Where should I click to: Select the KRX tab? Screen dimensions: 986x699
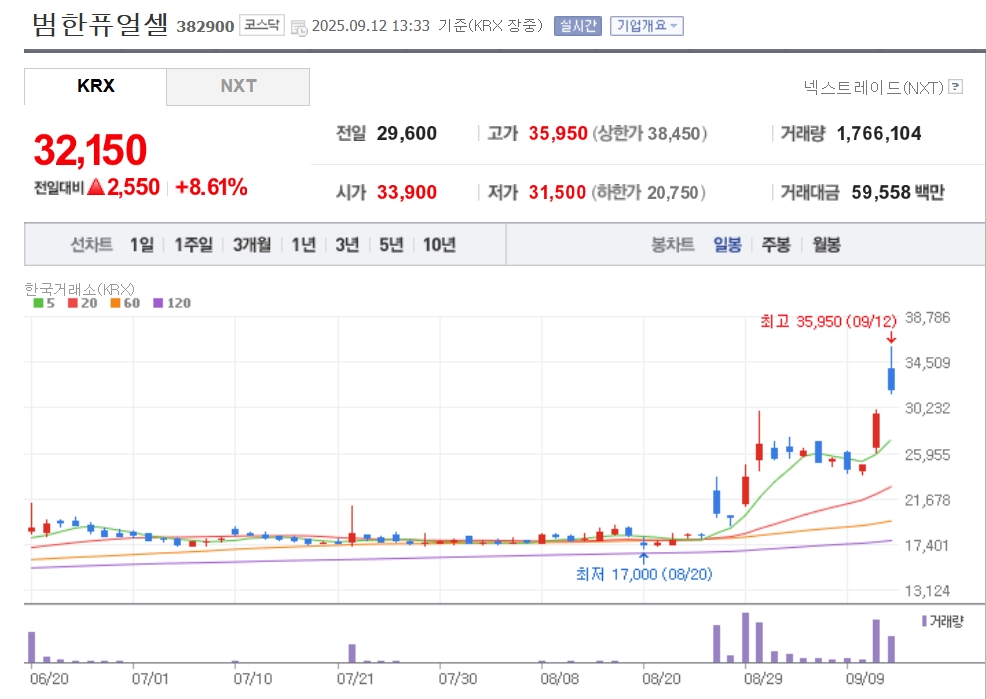coord(96,87)
